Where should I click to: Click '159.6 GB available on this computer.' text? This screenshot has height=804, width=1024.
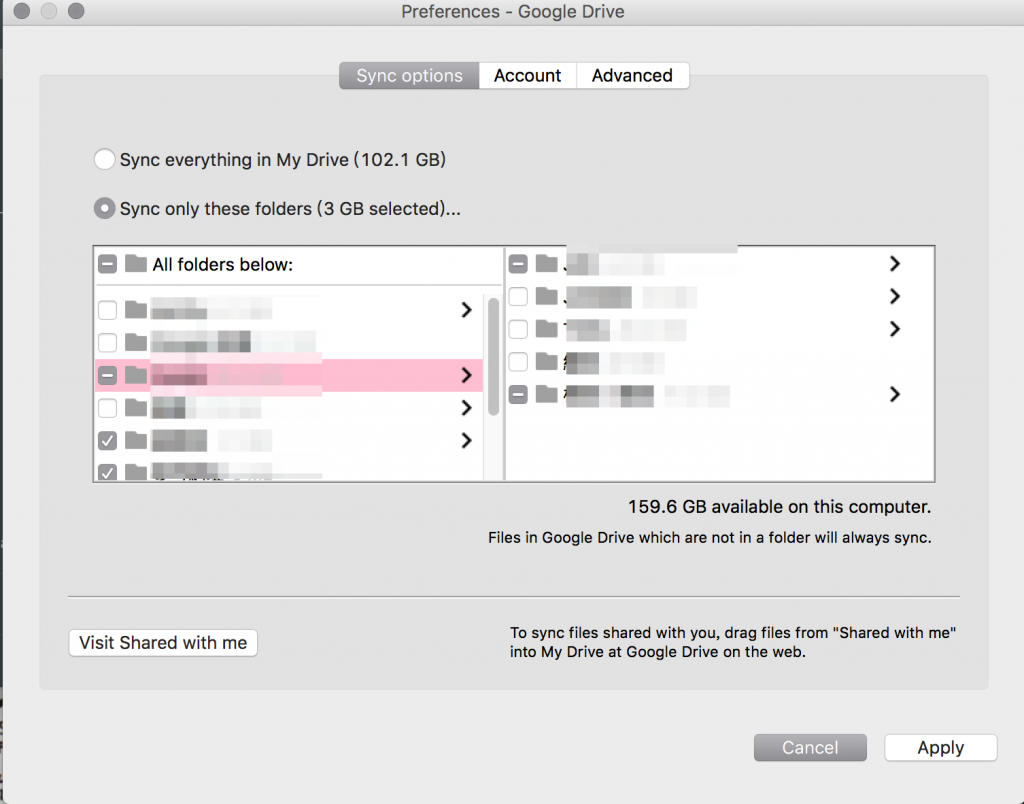tap(779, 507)
